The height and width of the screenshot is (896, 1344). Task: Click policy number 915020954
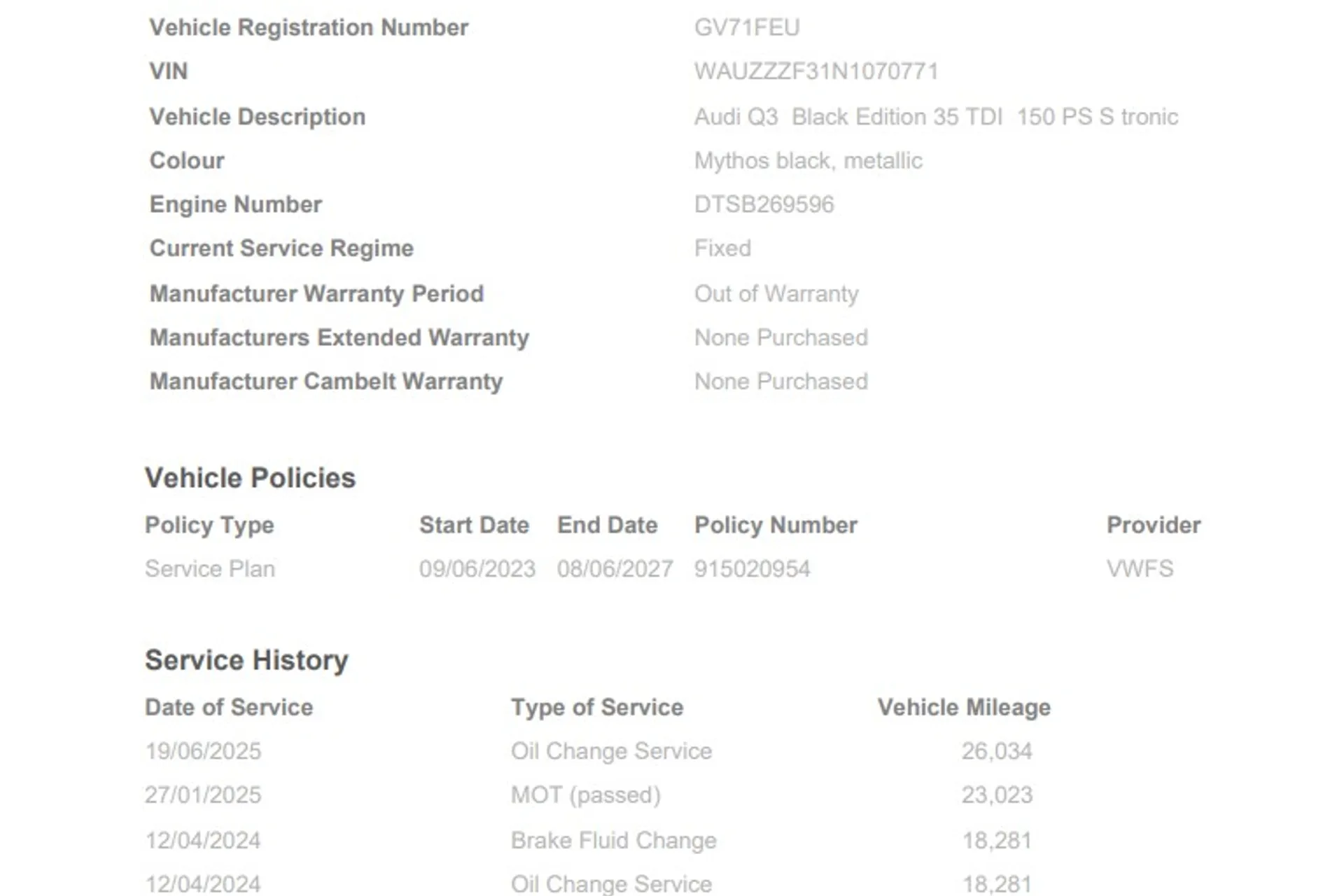pos(752,569)
